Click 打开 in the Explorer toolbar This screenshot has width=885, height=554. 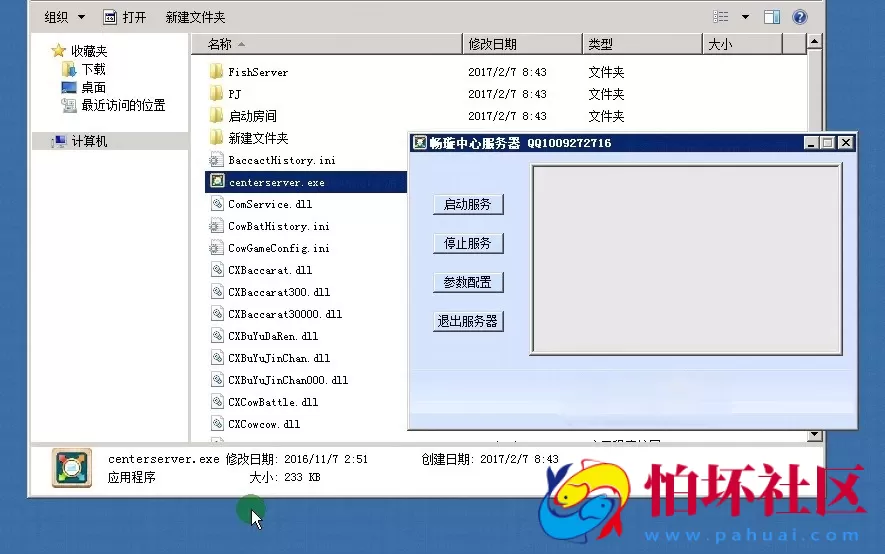point(125,17)
